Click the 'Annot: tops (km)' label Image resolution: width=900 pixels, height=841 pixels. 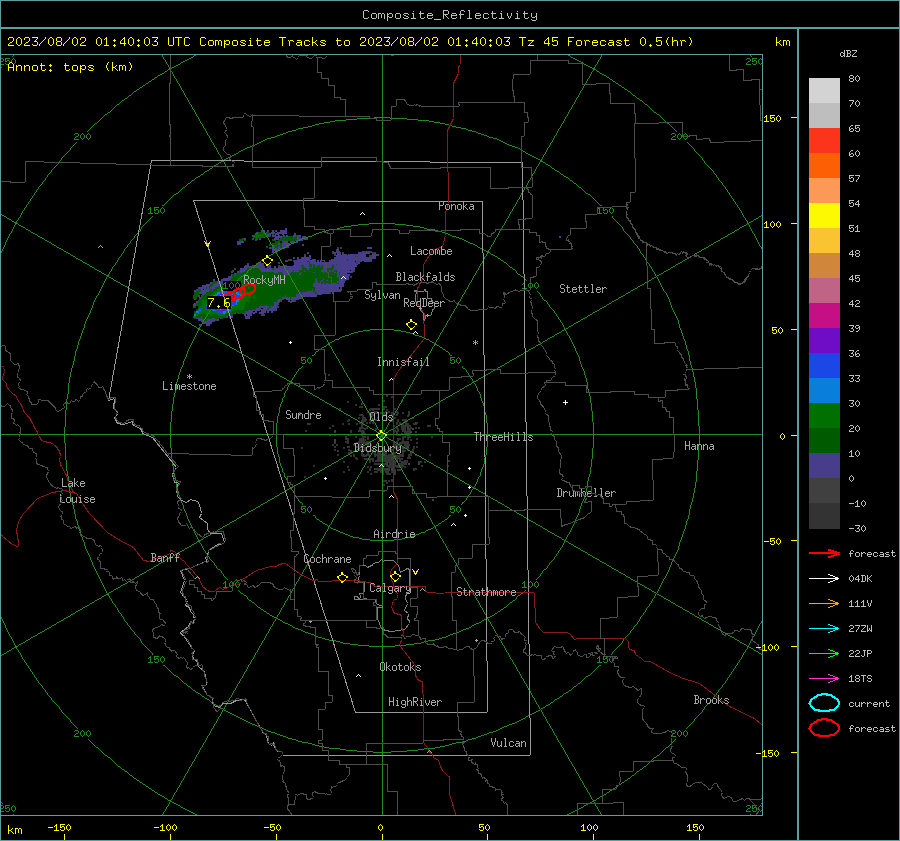[70, 67]
